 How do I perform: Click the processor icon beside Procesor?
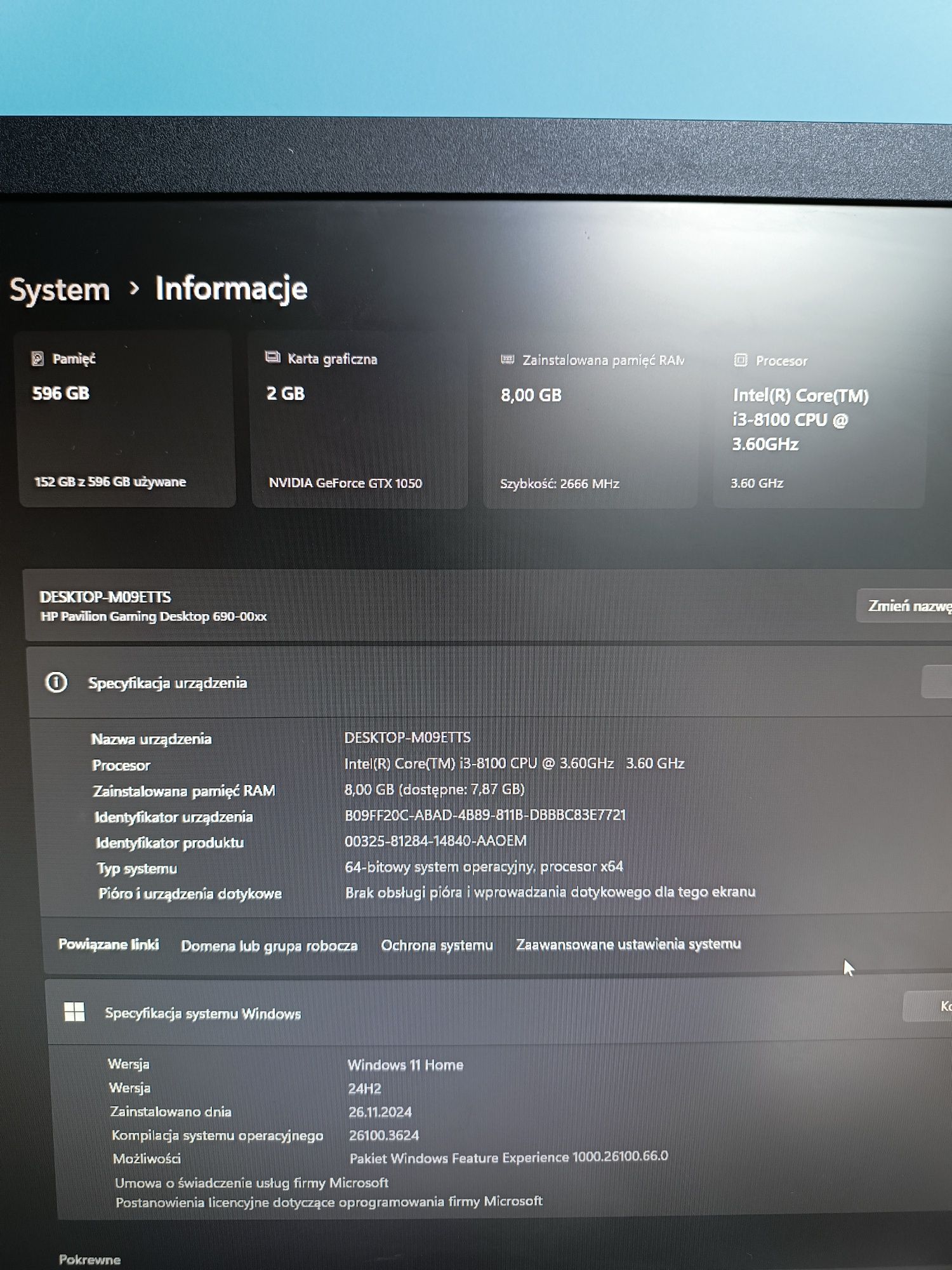click(x=740, y=360)
